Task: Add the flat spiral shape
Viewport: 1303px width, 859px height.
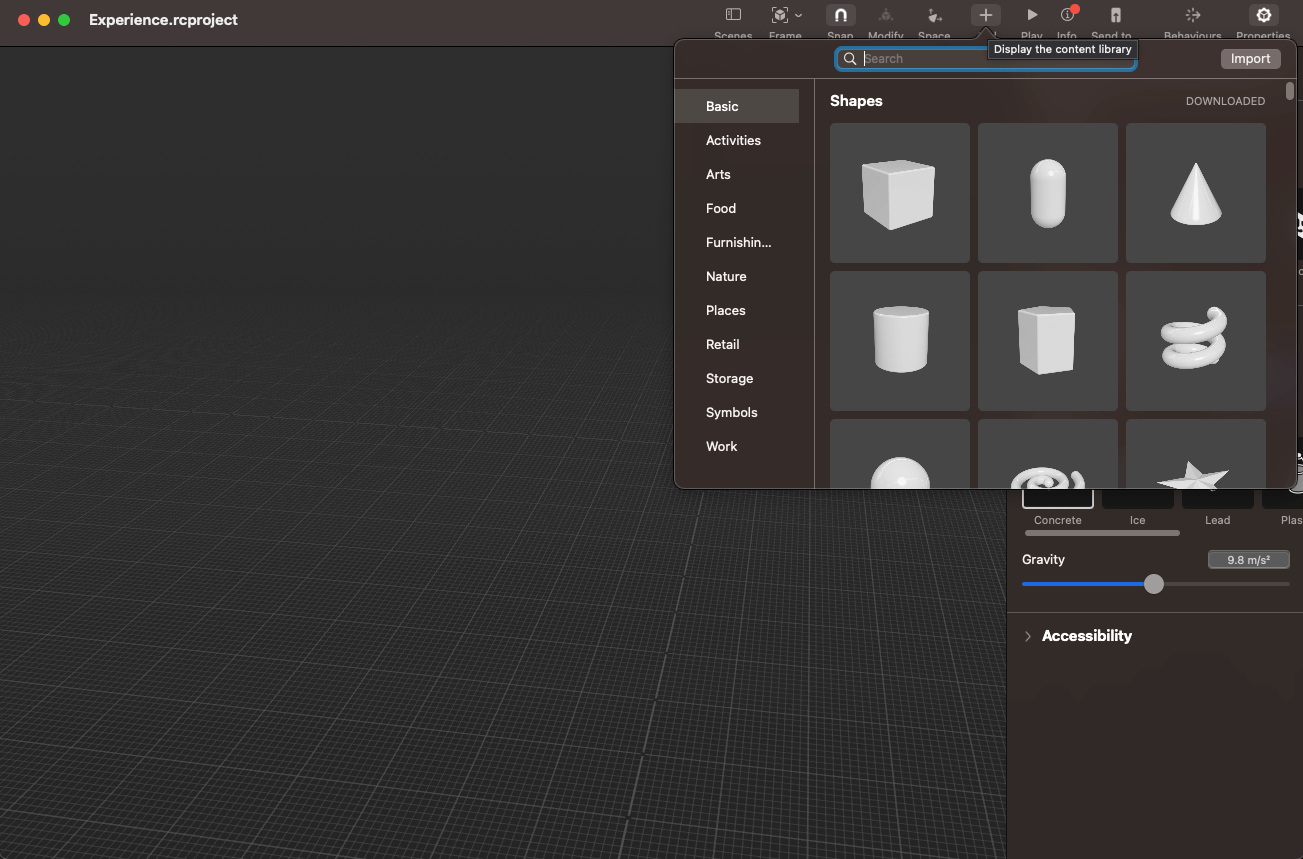Action: (x=1048, y=454)
